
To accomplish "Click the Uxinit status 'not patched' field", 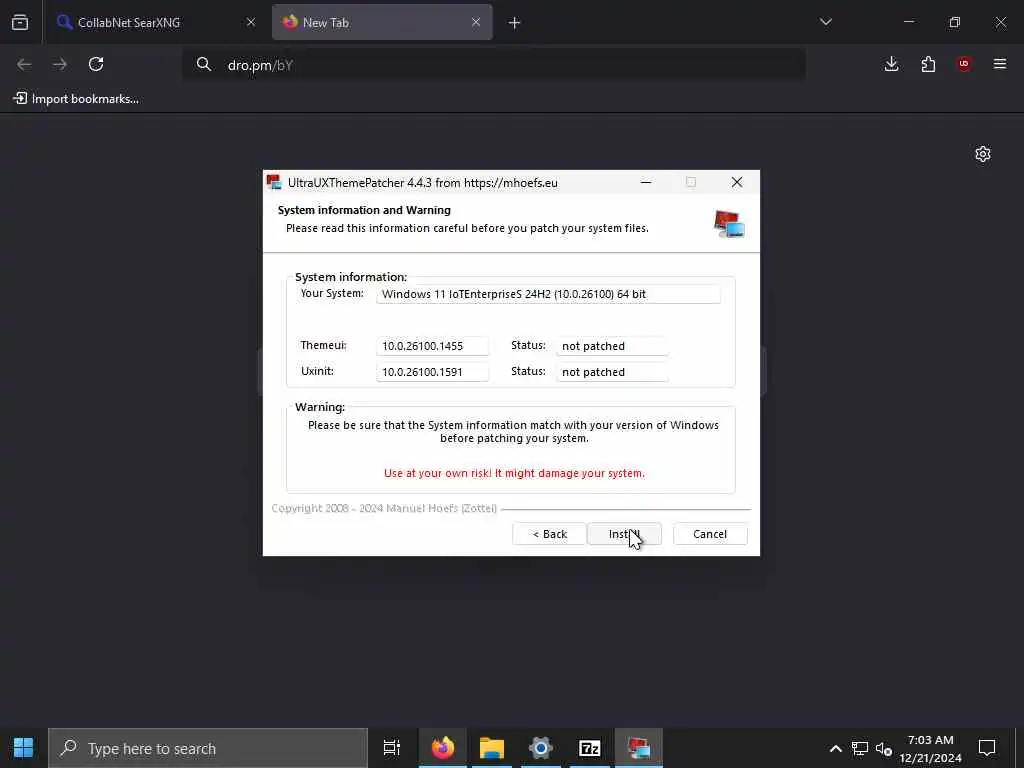I will (612, 372).
